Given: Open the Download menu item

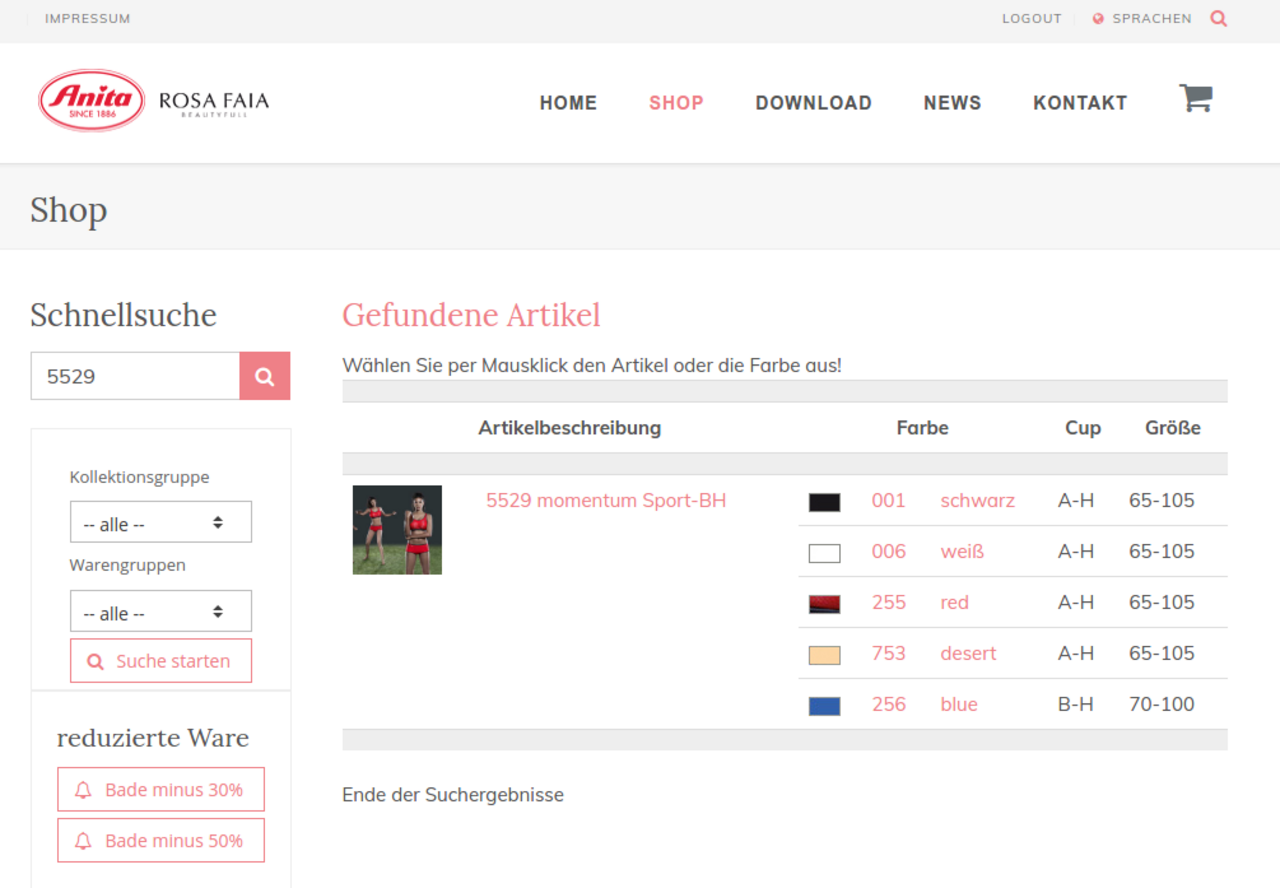Looking at the screenshot, I should [x=813, y=103].
